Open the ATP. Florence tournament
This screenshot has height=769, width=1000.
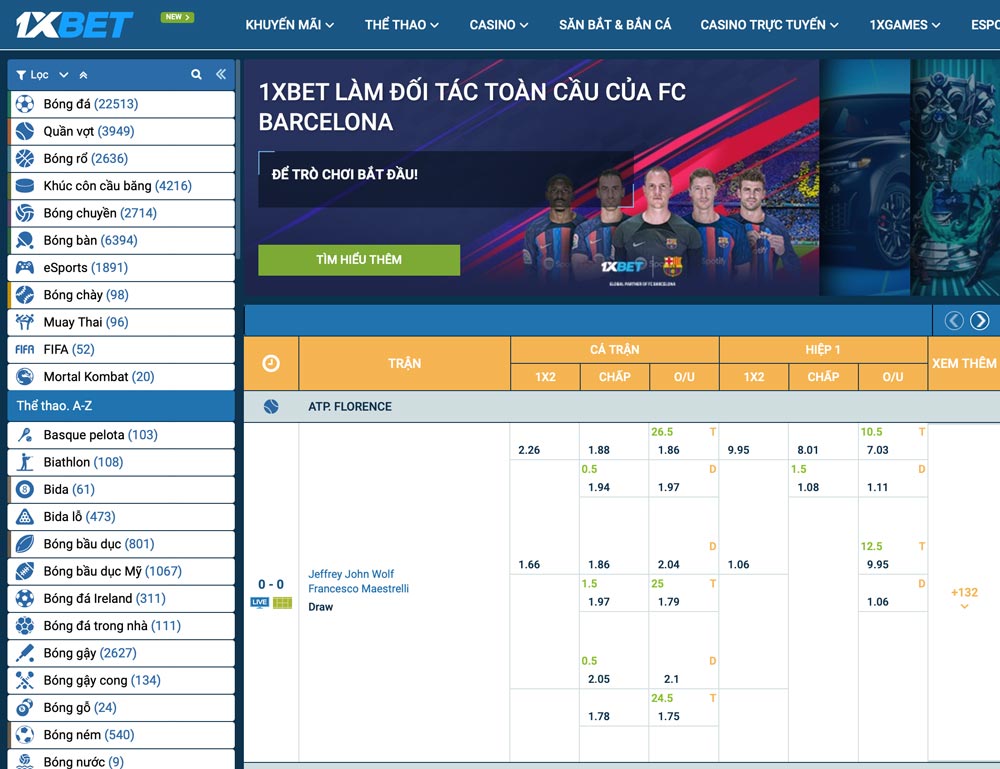[350, 407]
